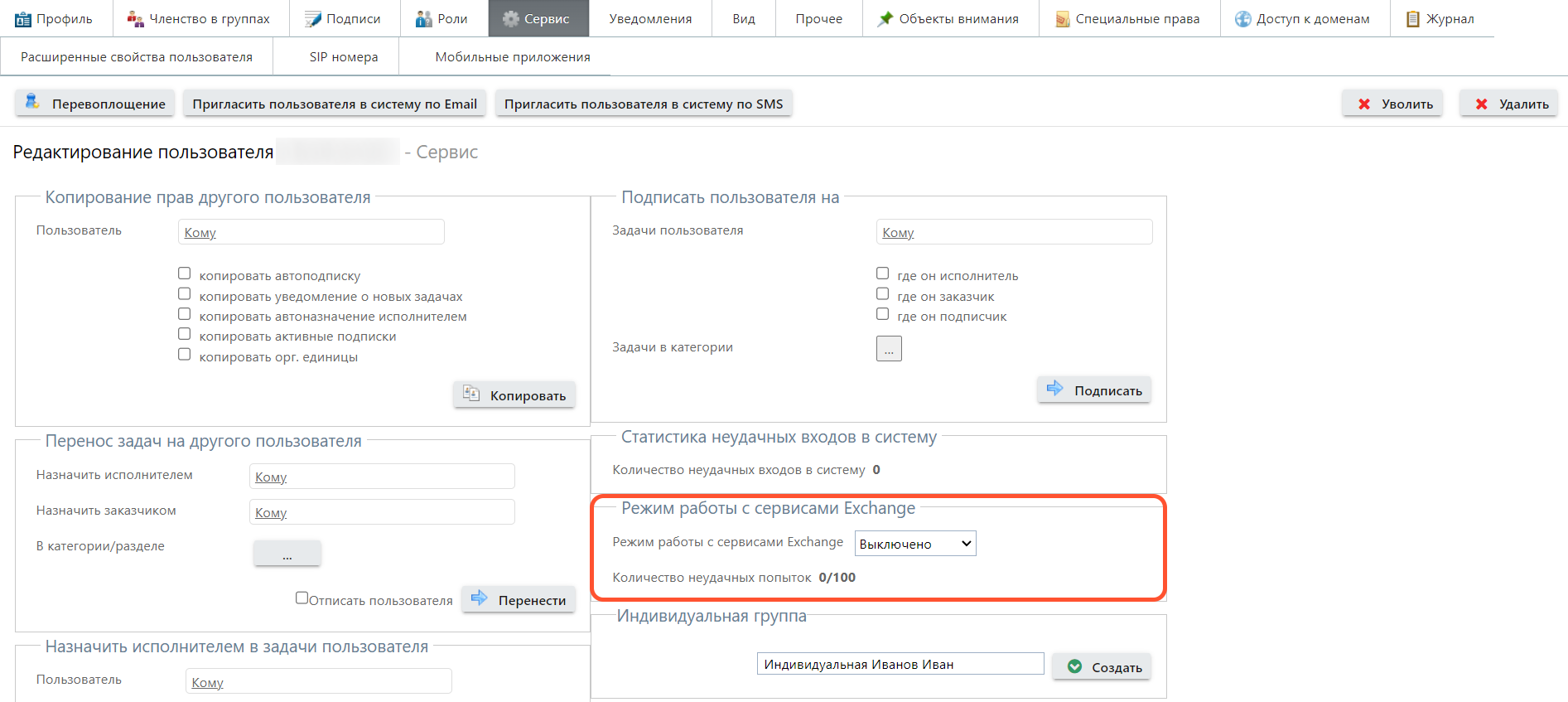The image size is (1568, 702).
Task: Click the Доступ к доменам globe icon
Action: coord(1242,19)
